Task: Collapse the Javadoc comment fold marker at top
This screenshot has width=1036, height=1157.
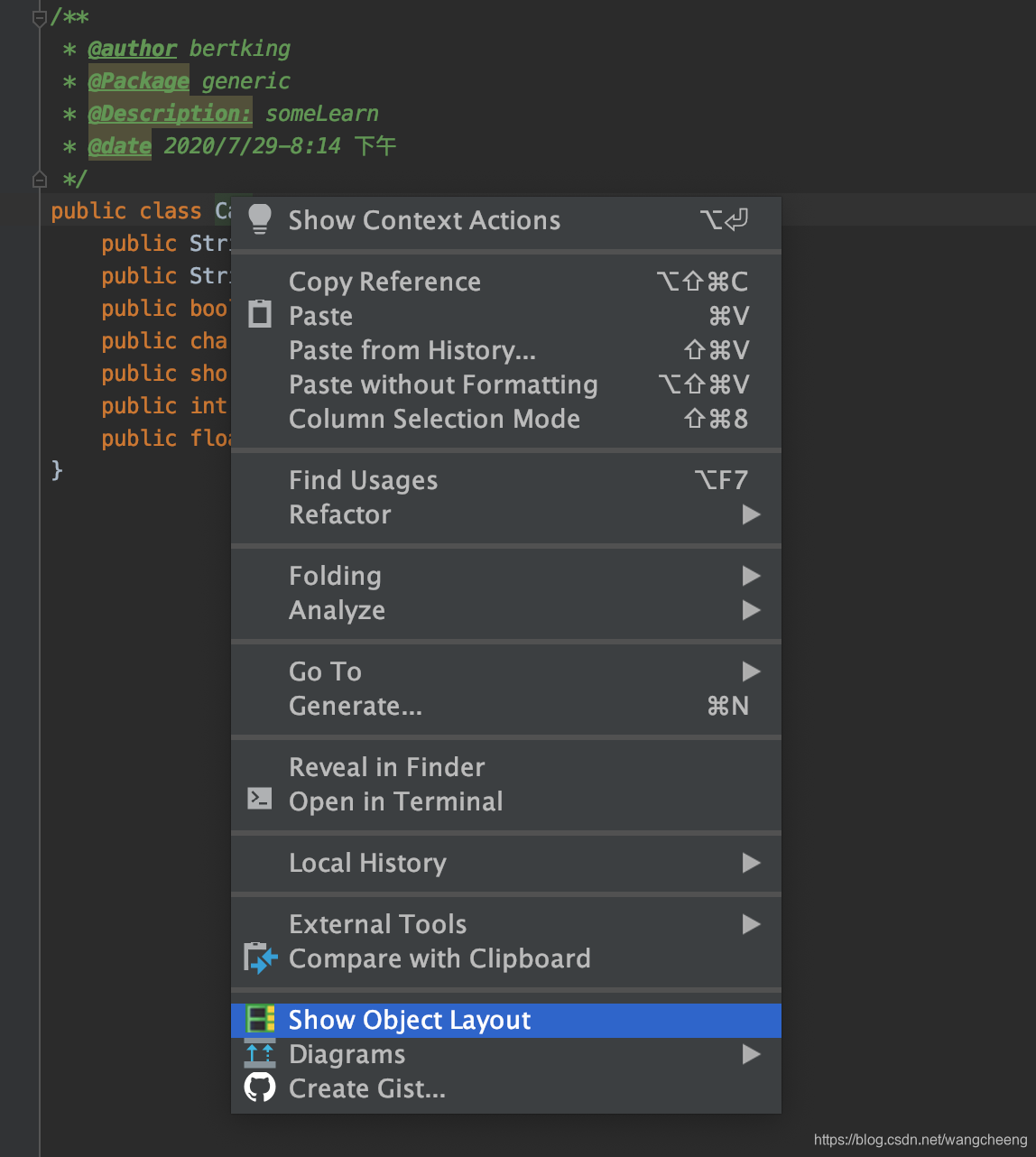Action: click(39, 17)
